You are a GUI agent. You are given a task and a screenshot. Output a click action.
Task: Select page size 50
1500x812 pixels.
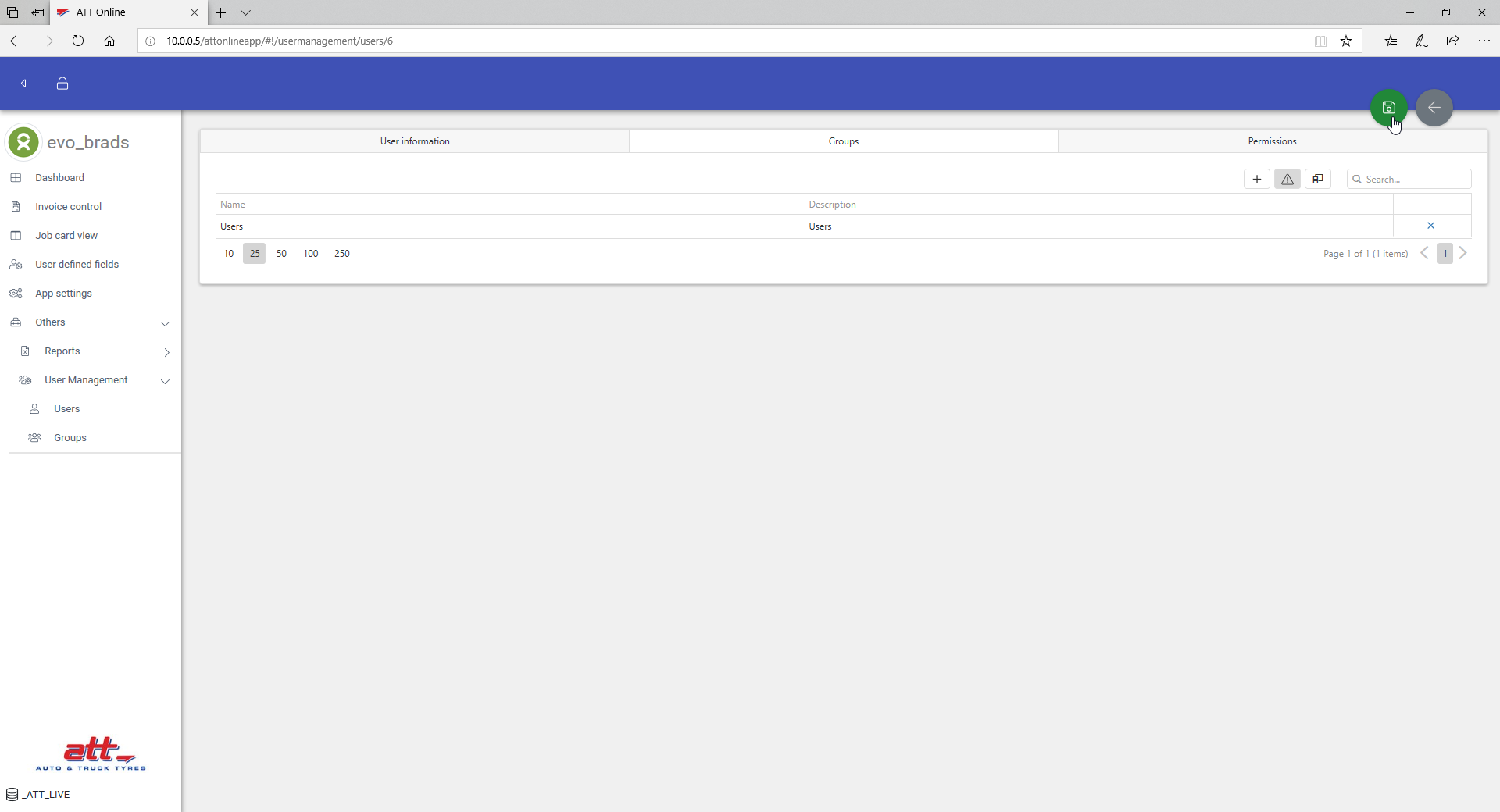click(281, 254)
